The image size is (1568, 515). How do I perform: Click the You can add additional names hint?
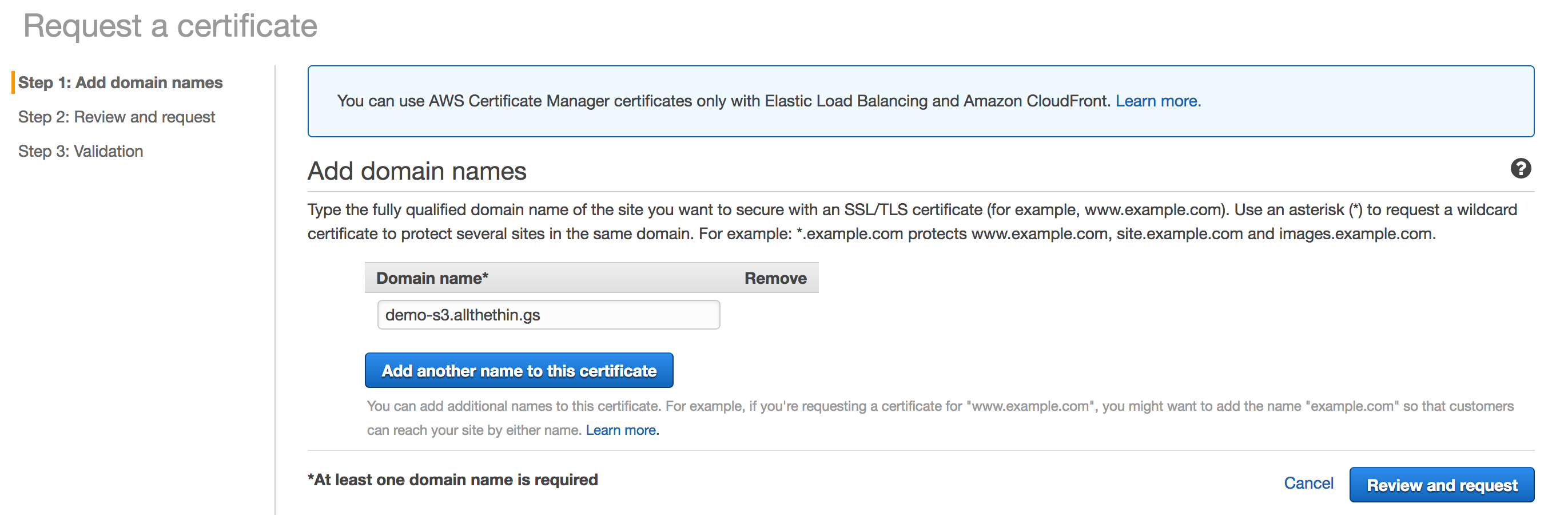tap(940, 418)
